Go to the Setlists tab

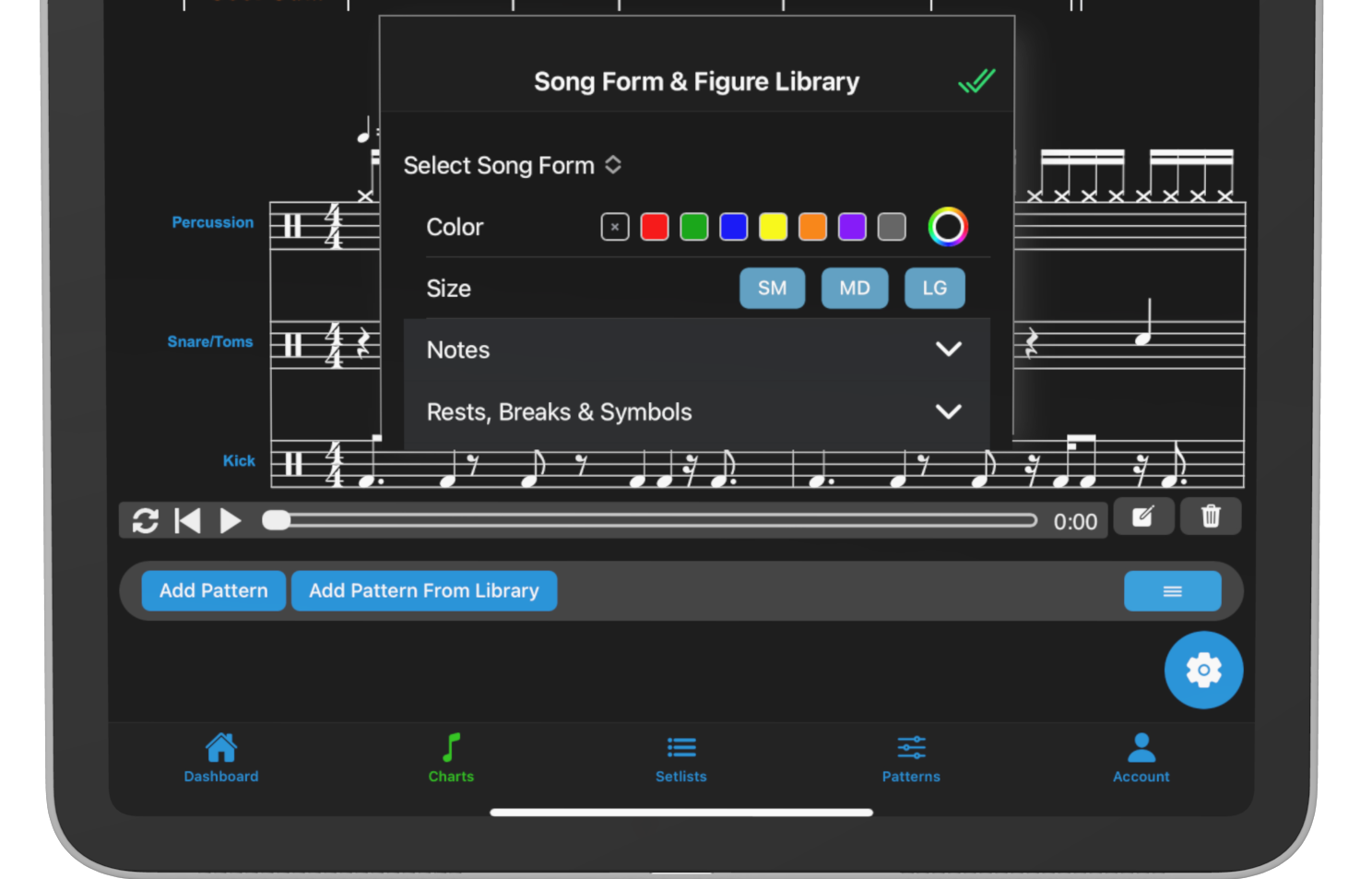click(x=680, y=759)
